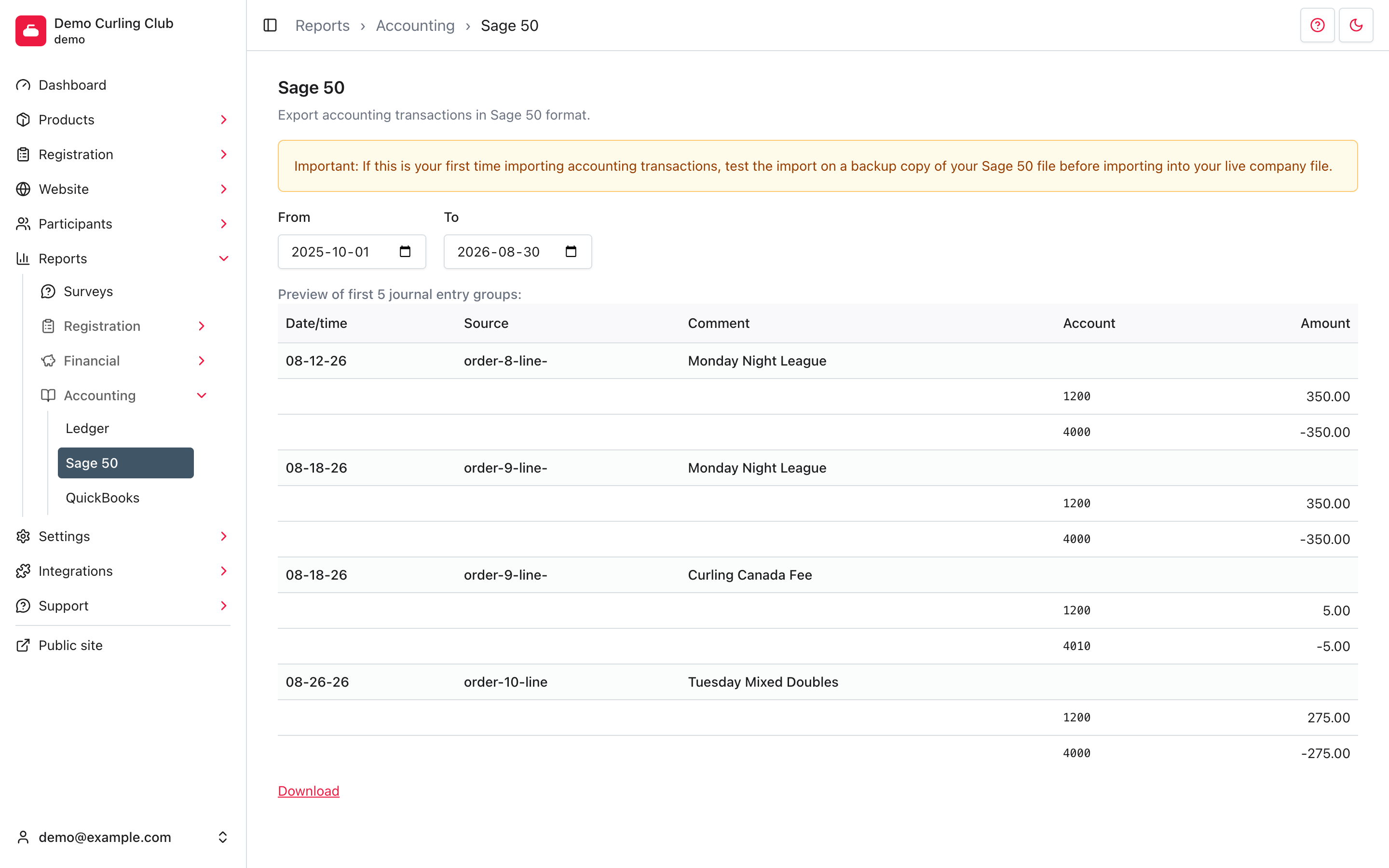Click account 4010 table cell

(x=1076, y=646)
